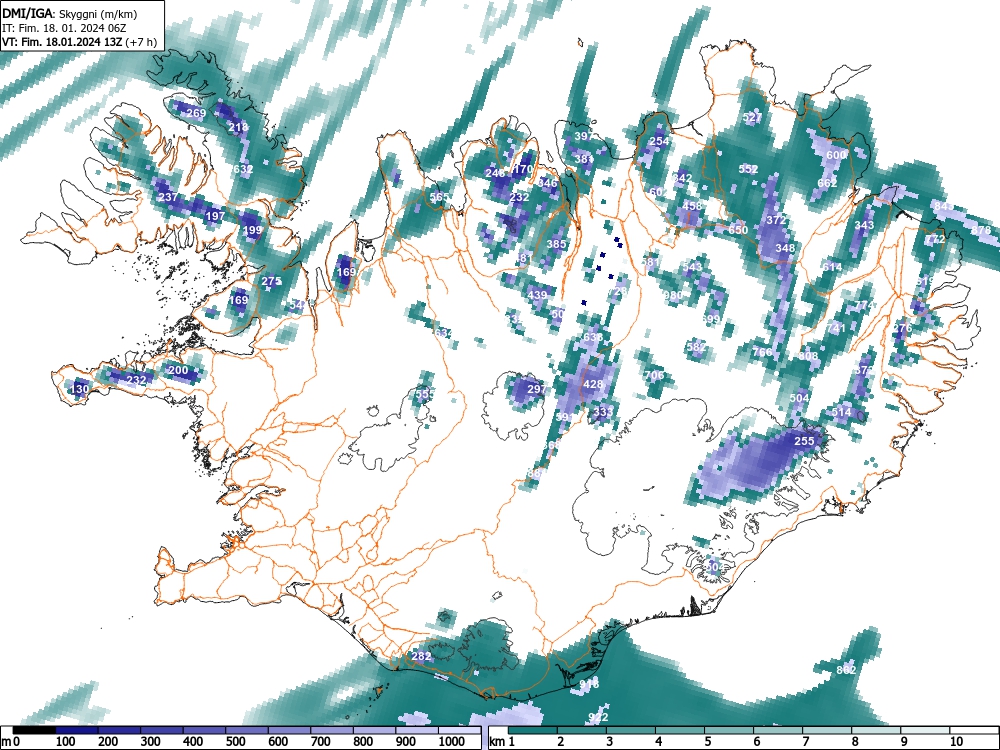Click the visibility value 922 on the map
Screen dimensions: 1000x750
click(x=598, y=717)
